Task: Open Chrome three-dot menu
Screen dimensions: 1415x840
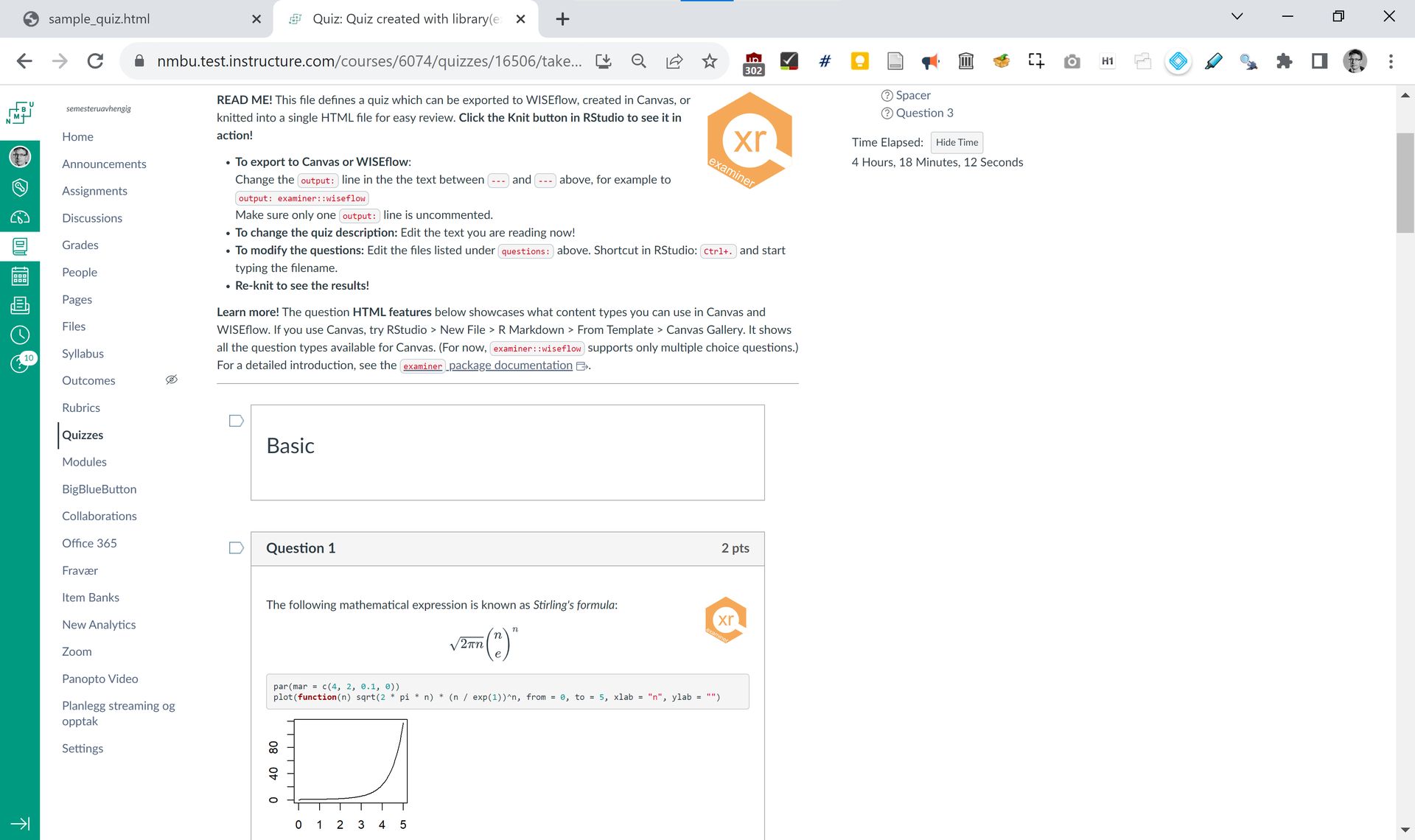Action: [1391, 61]
